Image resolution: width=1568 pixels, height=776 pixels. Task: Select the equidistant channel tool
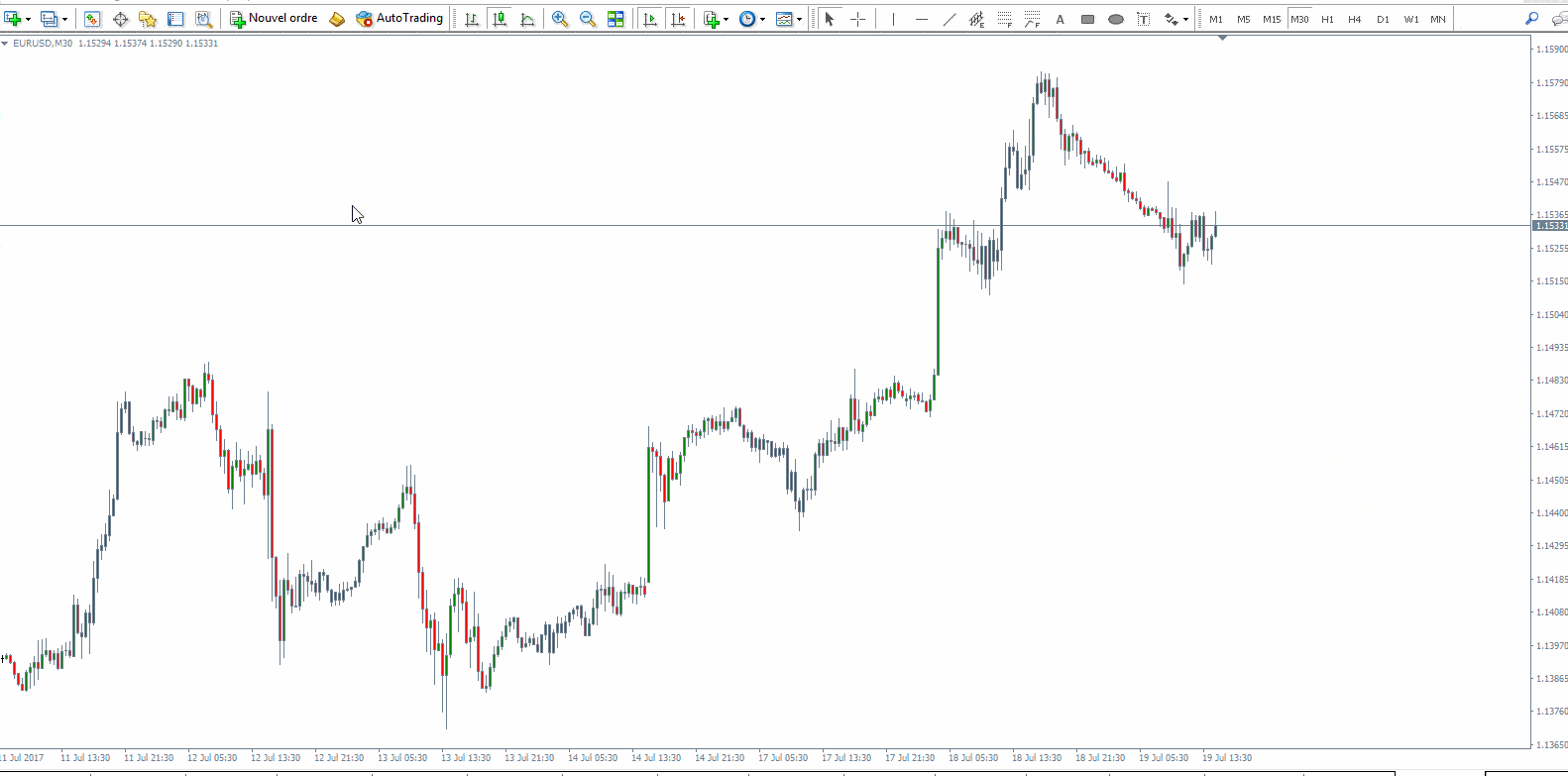tap(976, 19)
